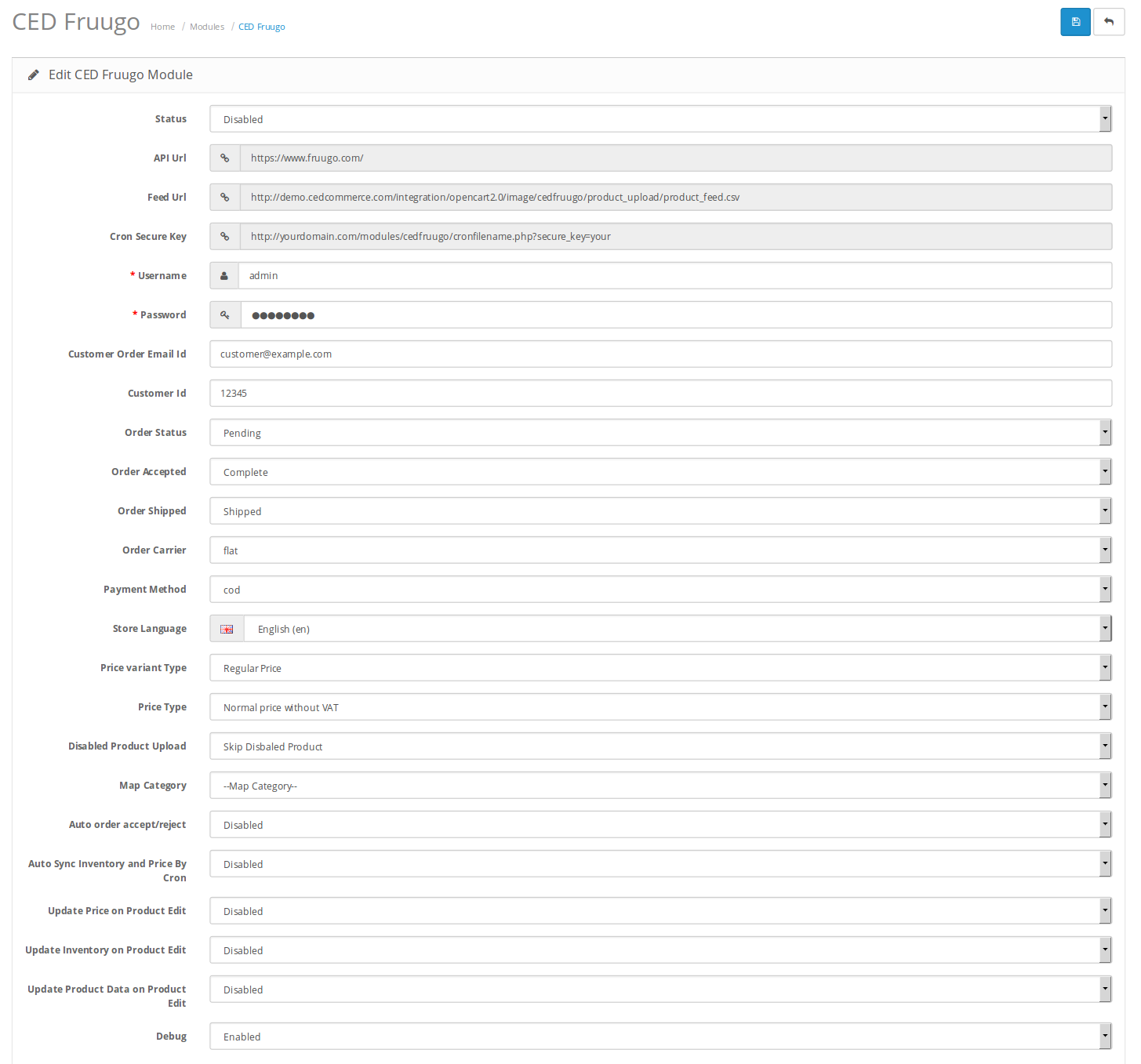Image resolution: width=1141 pixels, height=1064 pixels.
Task: Open Update Price on Product Edit dropdown
Action: pos(660,910)
